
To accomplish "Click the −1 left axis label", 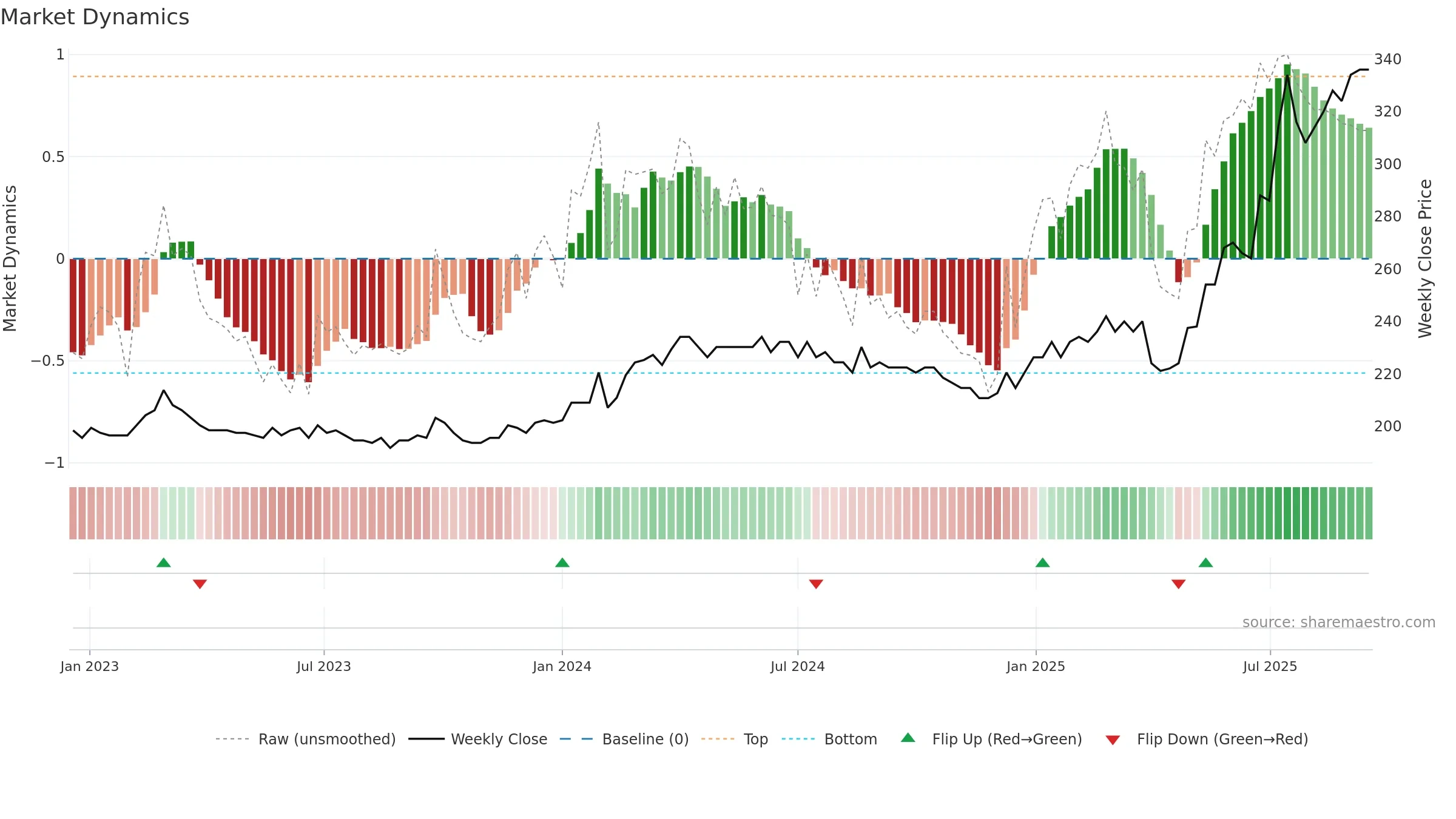I will click(x=55, y=463).
